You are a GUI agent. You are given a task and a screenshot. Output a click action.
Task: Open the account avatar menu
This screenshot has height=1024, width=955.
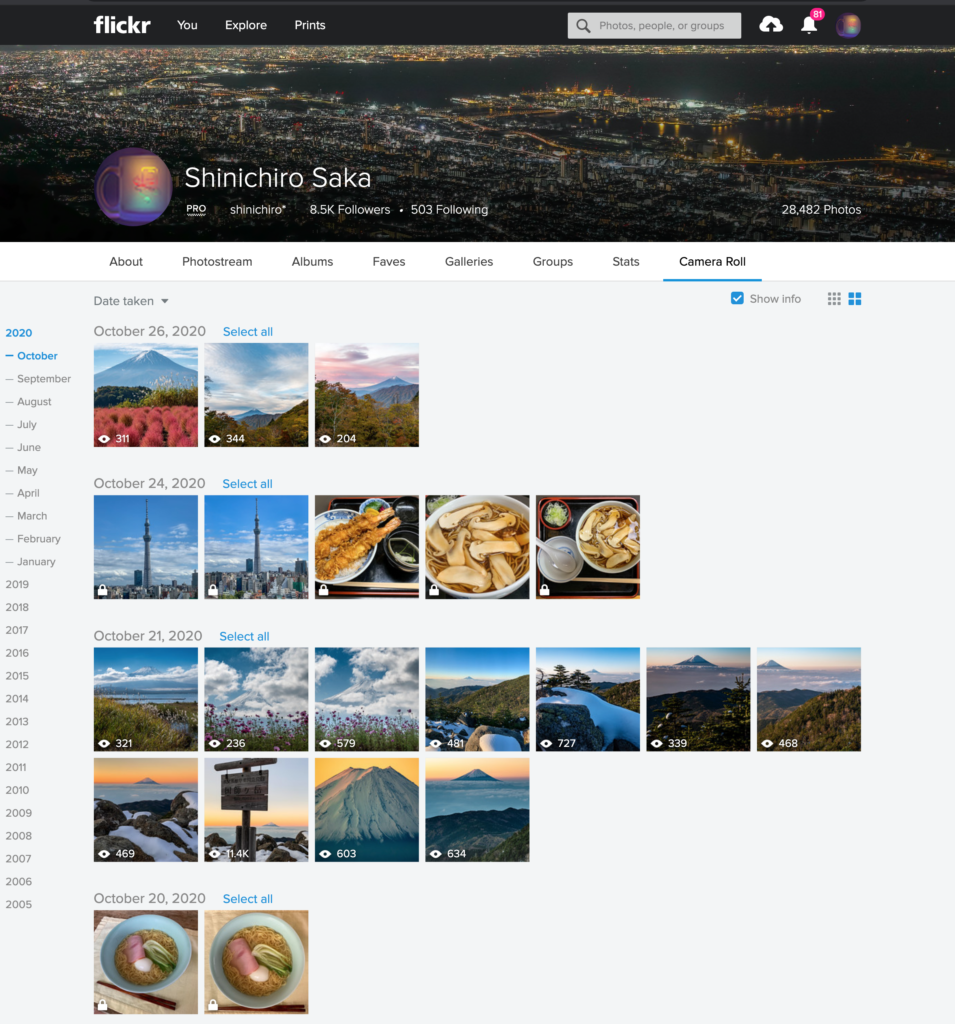[848, 26]
